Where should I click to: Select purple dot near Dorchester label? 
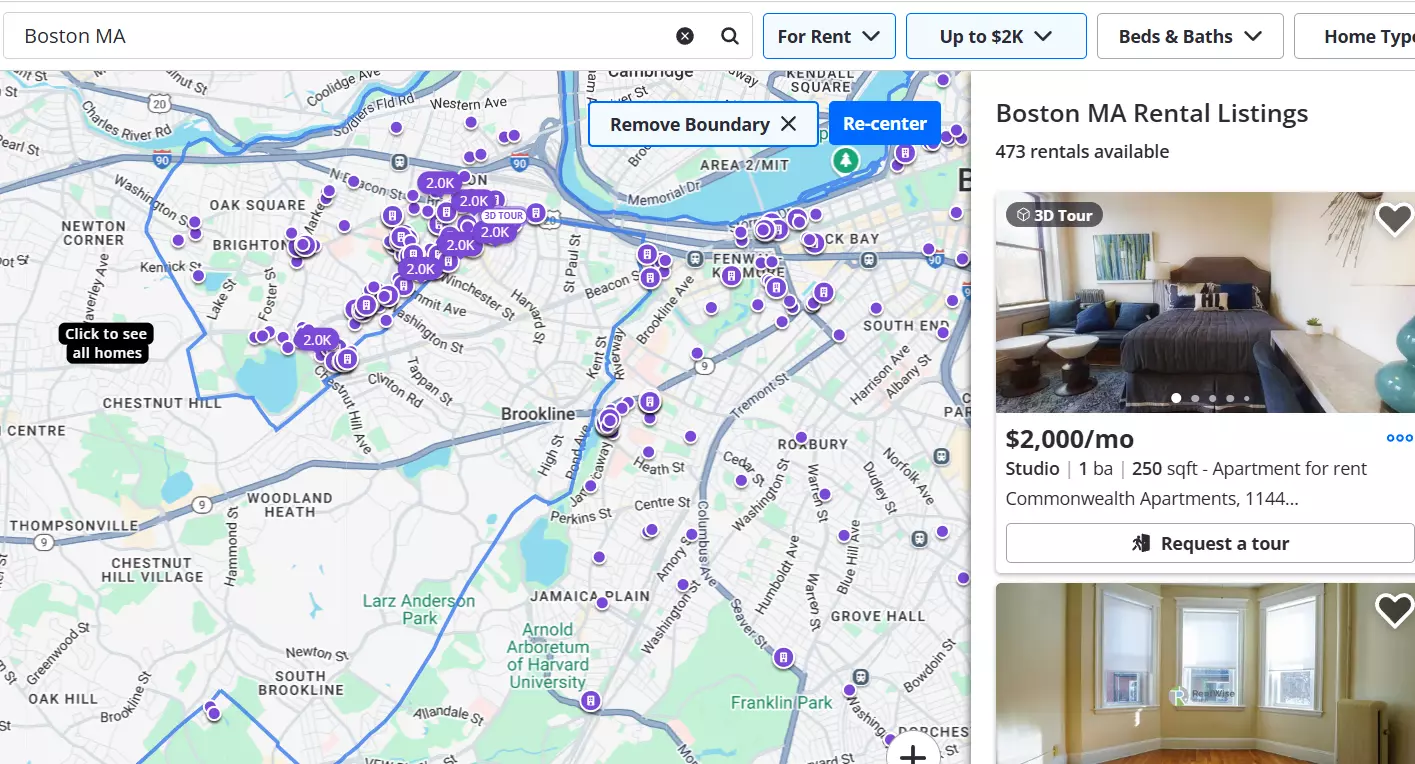892,740
